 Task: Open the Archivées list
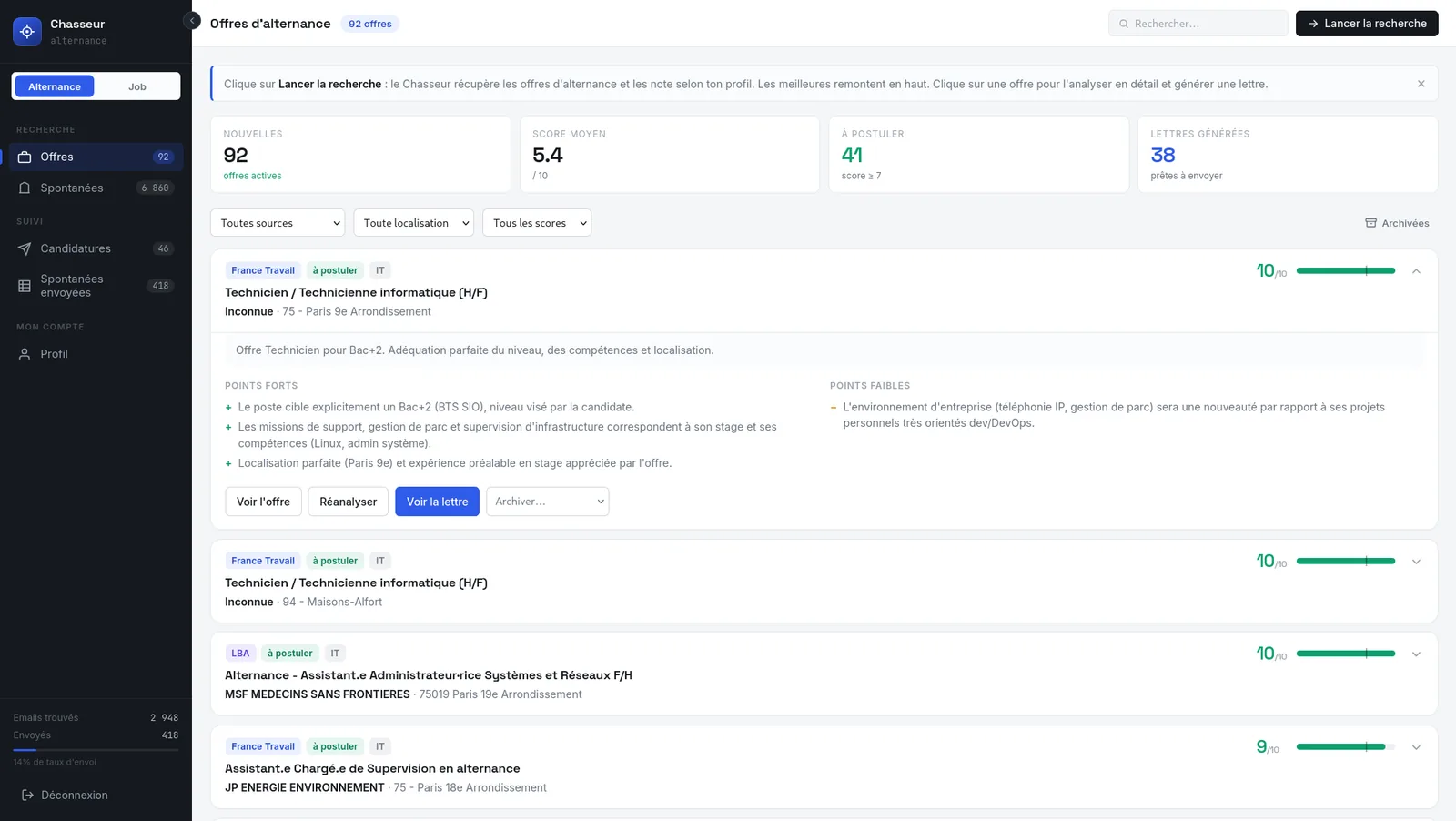pos(1397,223)
